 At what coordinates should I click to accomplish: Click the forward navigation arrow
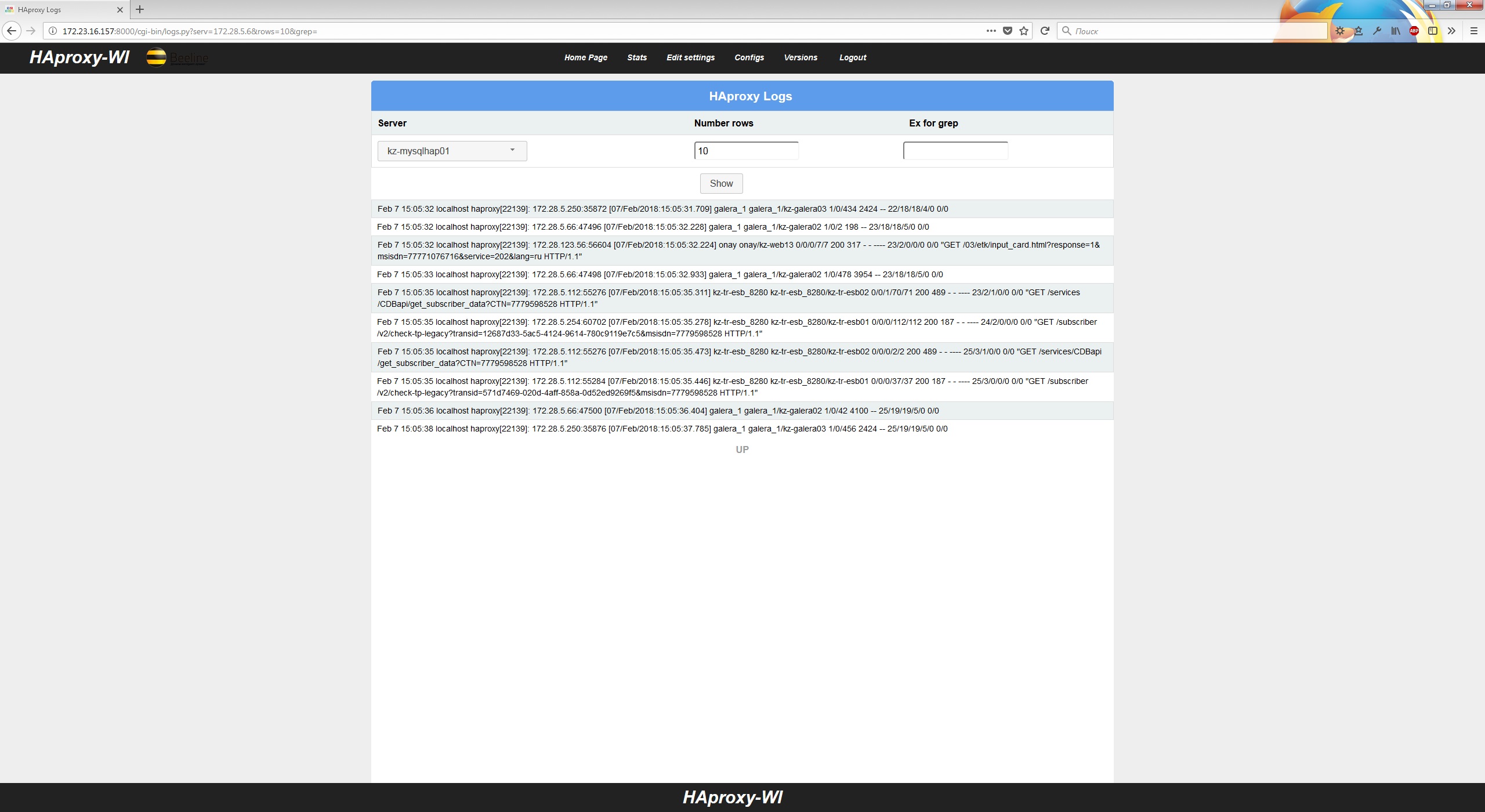(31, 31)
